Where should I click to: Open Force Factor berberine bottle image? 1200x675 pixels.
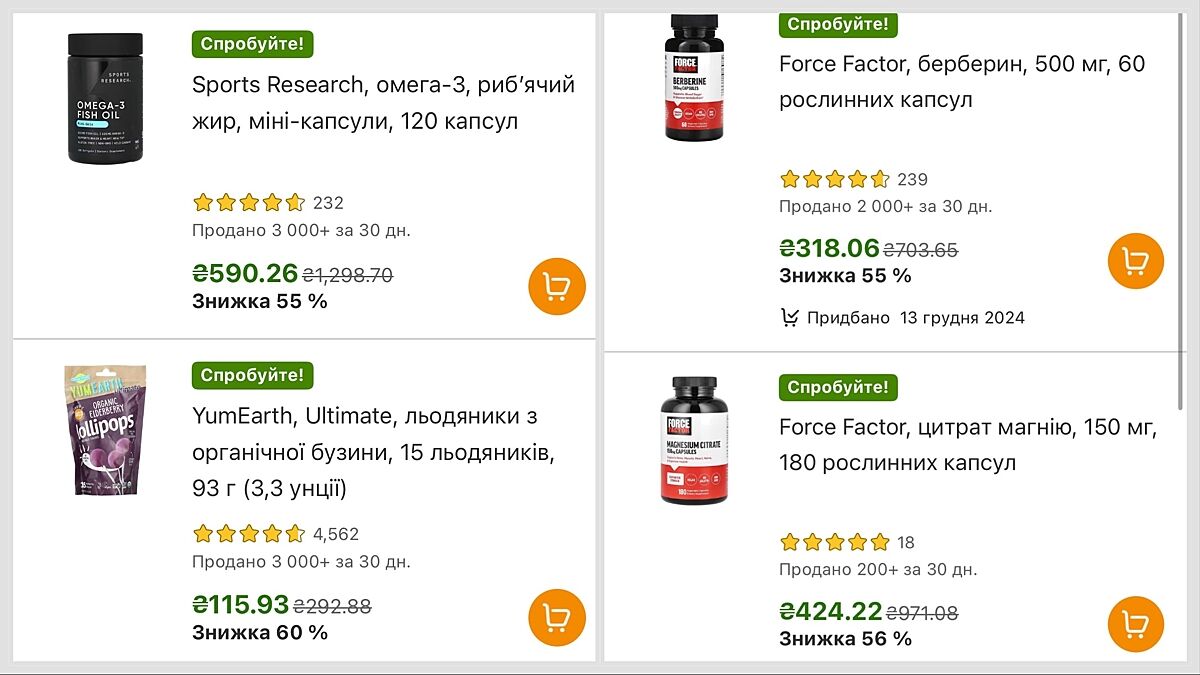click(x=694, y=77)
